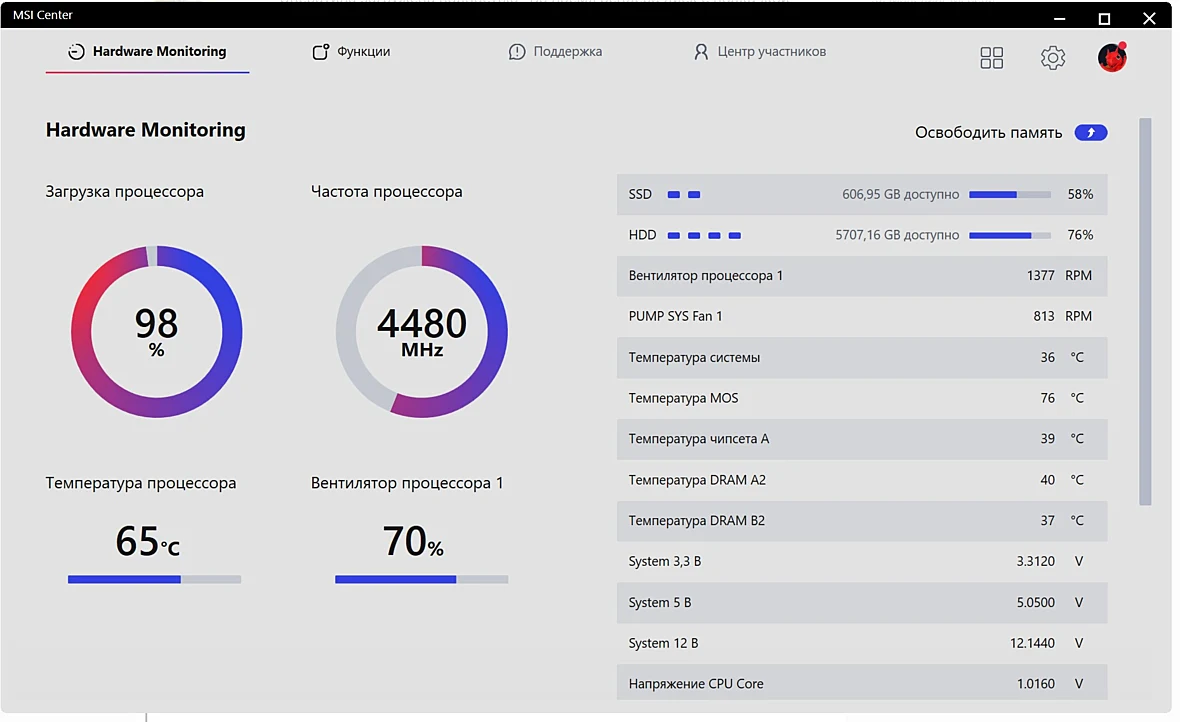Click the CPU temperature progress bar
This screenshot has height=722, width=1180.
coord(154,579)
